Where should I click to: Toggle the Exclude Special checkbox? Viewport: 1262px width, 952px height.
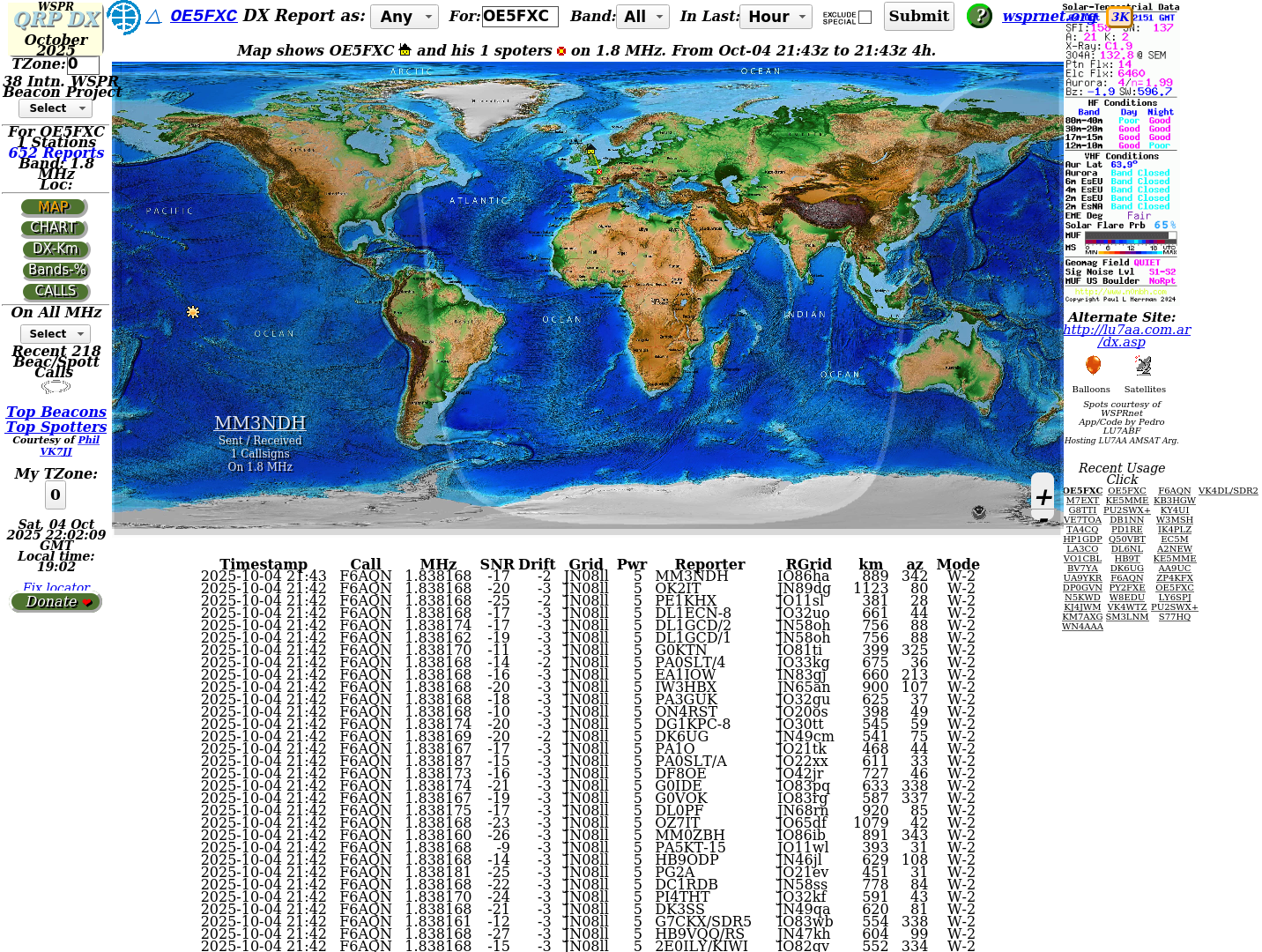pos(865,17)
